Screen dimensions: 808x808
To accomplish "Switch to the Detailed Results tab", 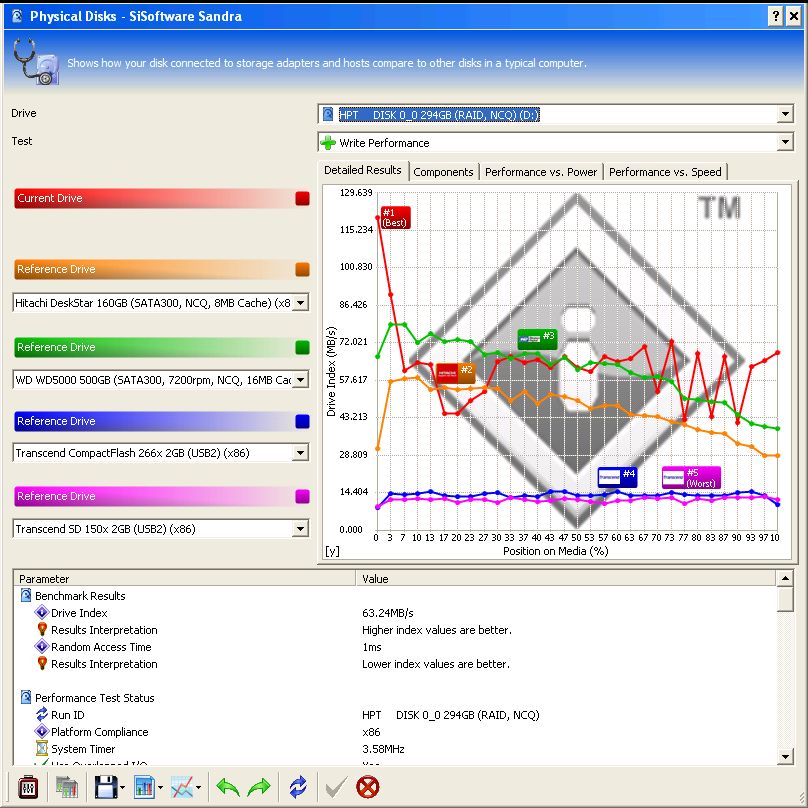I will pyautogui.click(x=363, y=170).
